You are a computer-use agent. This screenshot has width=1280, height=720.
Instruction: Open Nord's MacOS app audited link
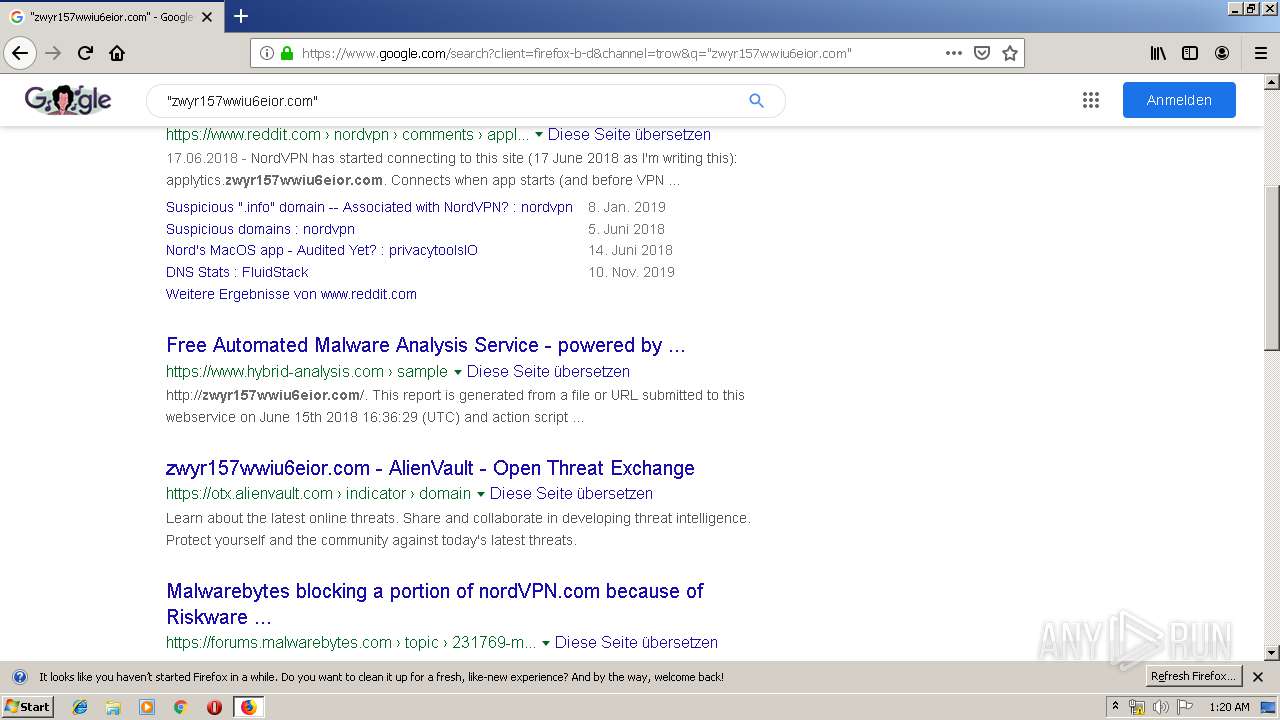(x=322, y=250)
